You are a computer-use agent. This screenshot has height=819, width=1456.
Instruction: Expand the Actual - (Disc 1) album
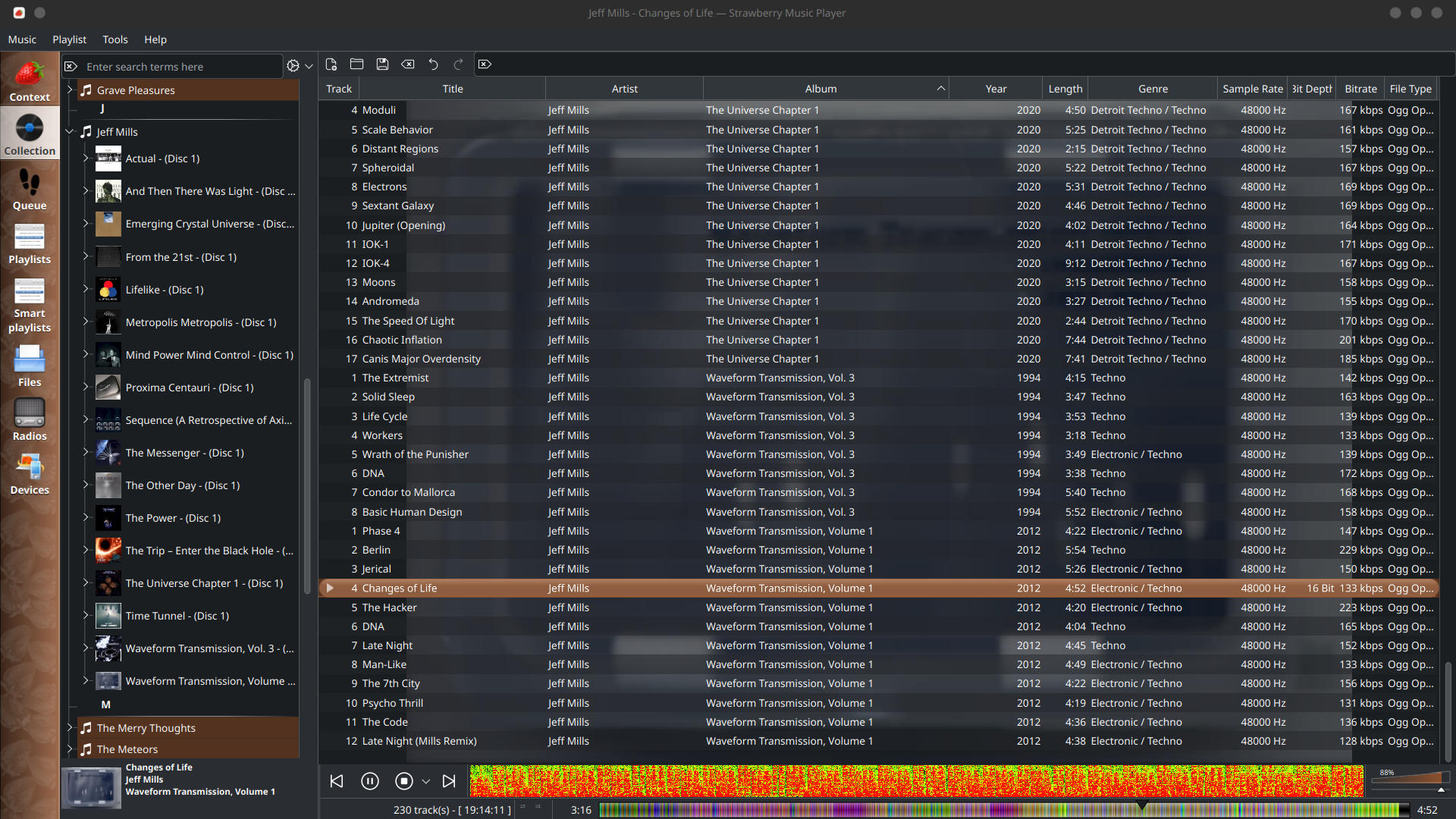pos(86,158)
